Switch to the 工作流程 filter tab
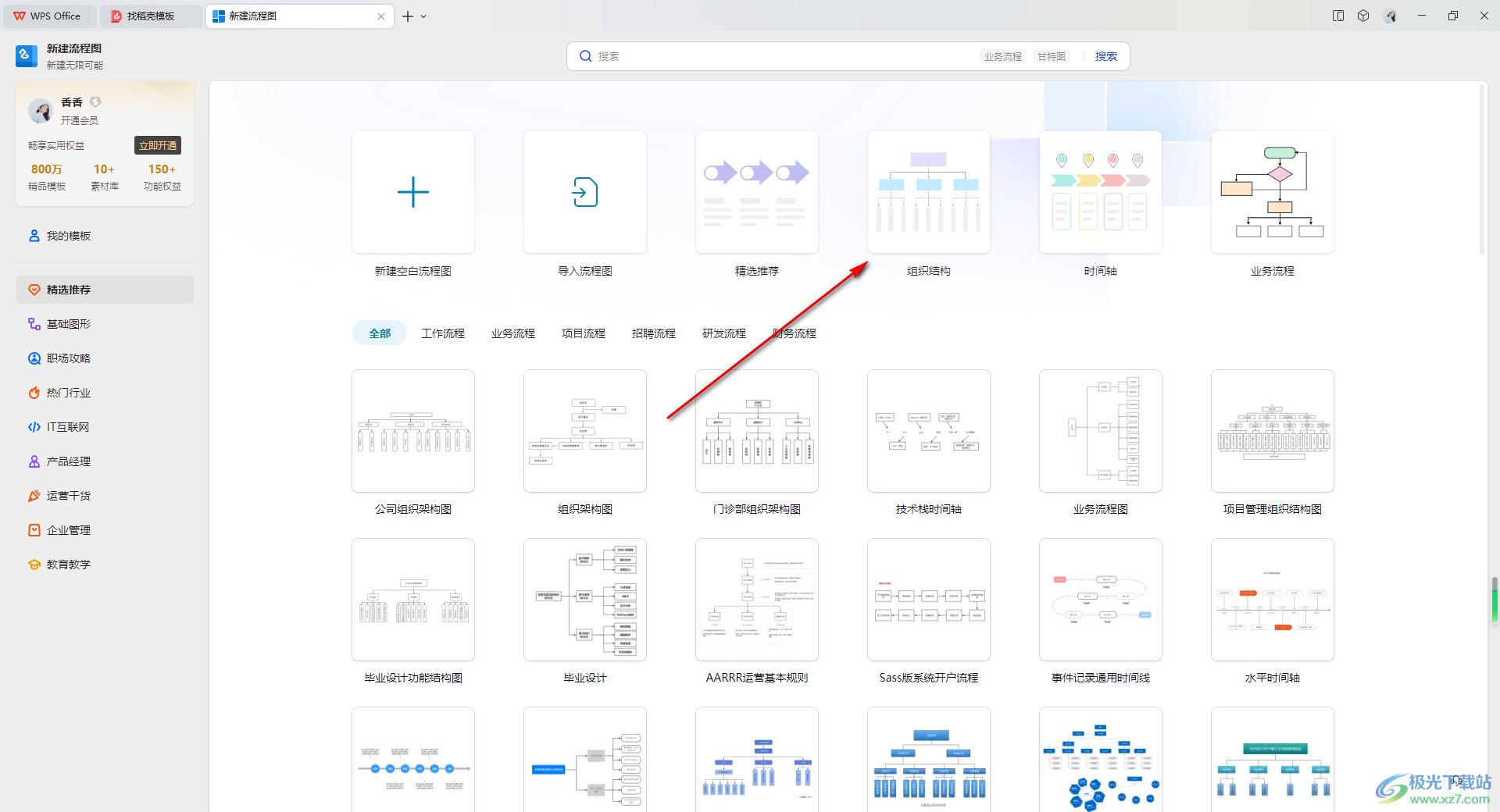 pyautogui.click(x=443, y=333)
